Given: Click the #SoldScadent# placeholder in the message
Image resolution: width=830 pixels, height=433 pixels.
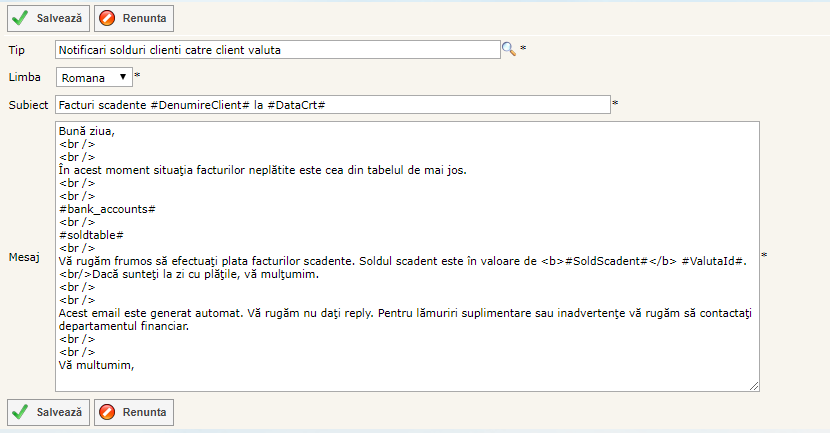Looking at the screenshot, I should pos(604,261).
